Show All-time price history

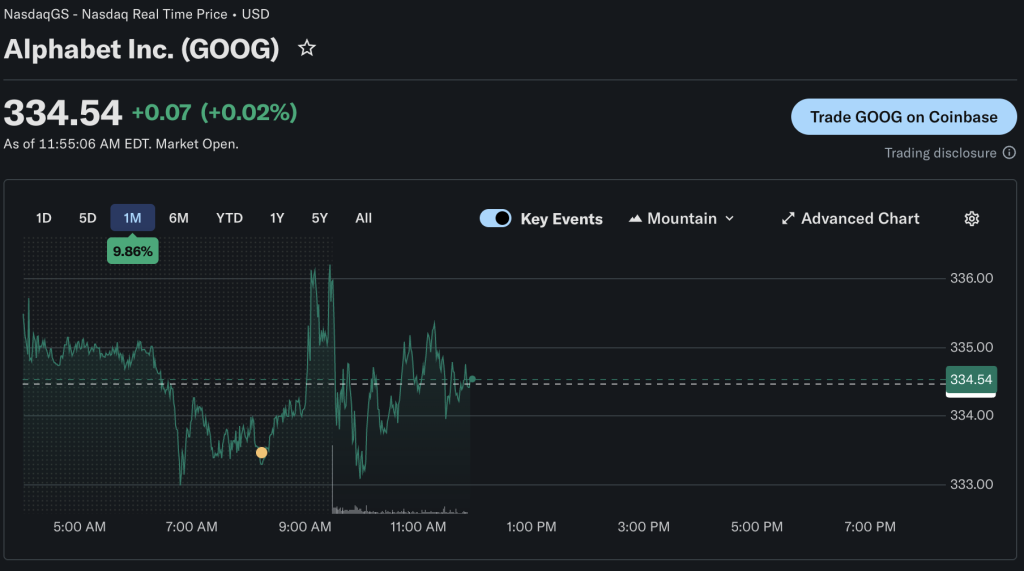[x=363, y=218]
